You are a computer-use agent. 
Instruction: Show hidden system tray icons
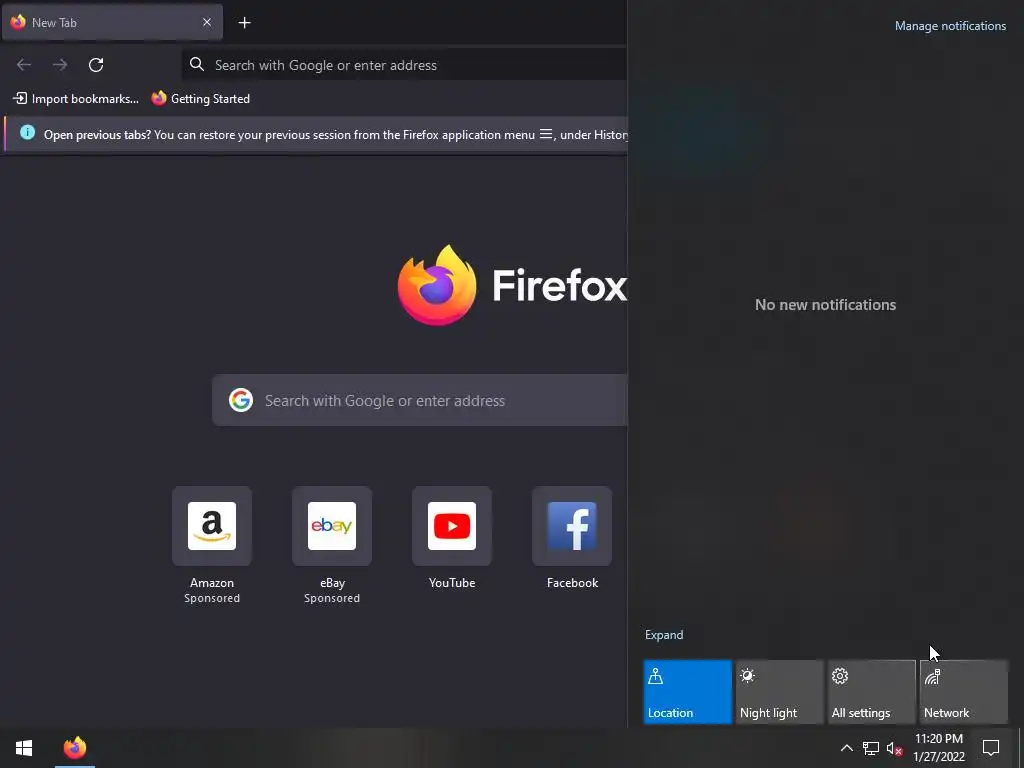[846, 748]
